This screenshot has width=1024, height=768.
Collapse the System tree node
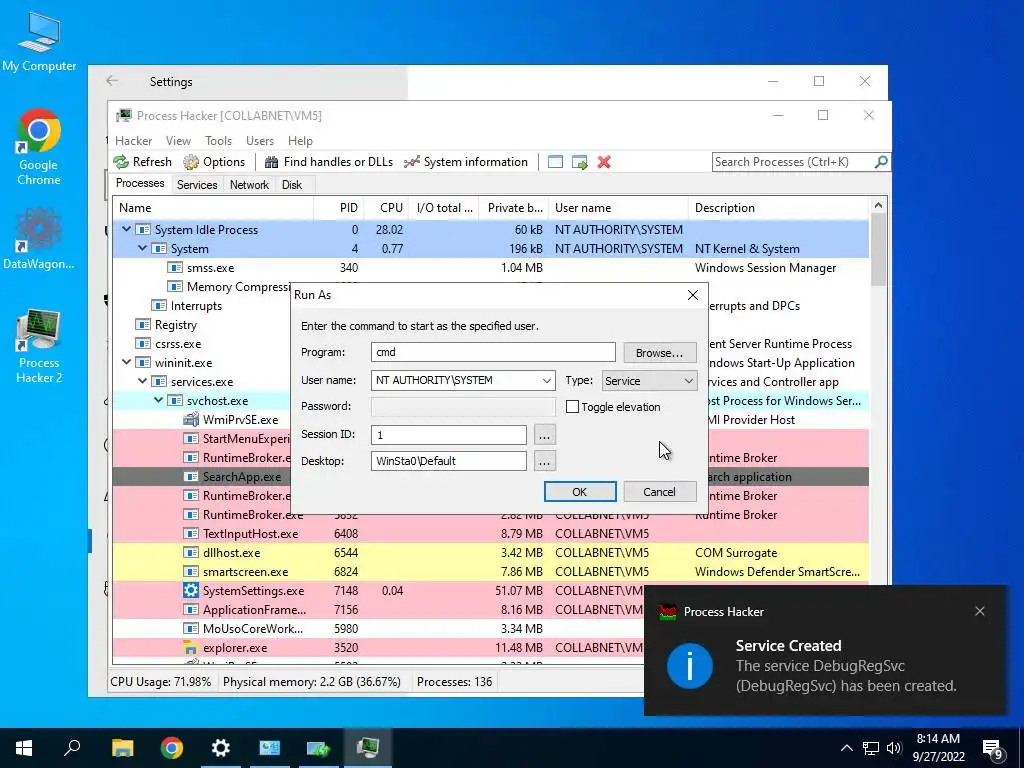tap(142, 249)
